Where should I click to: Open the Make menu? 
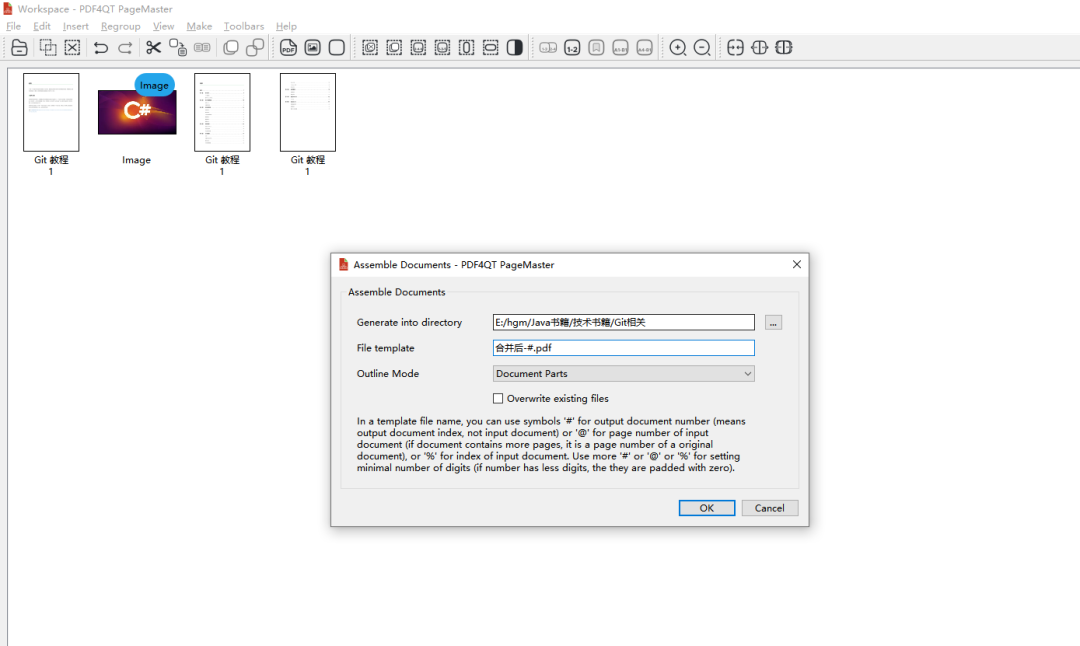pyautogui.click(x=199, y=26)
